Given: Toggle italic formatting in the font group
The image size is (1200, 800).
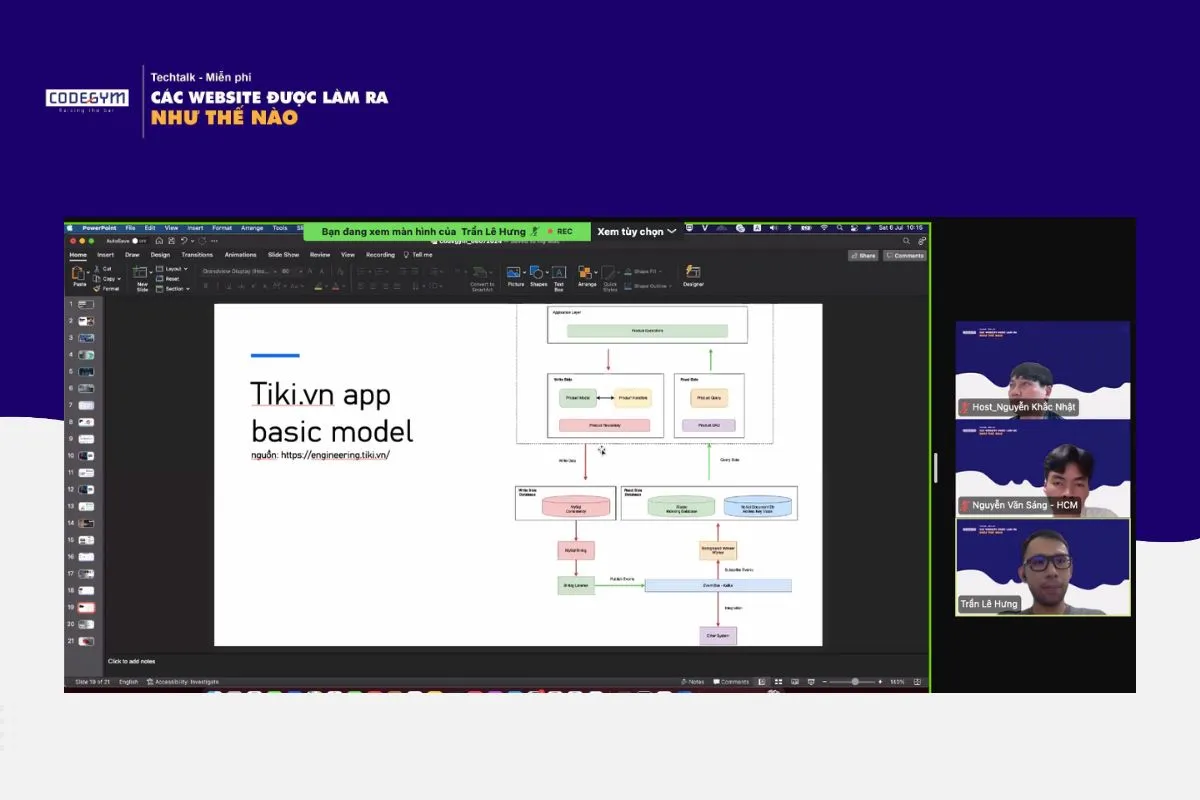Looking at the screenshot, I should (x=217, y=286).
